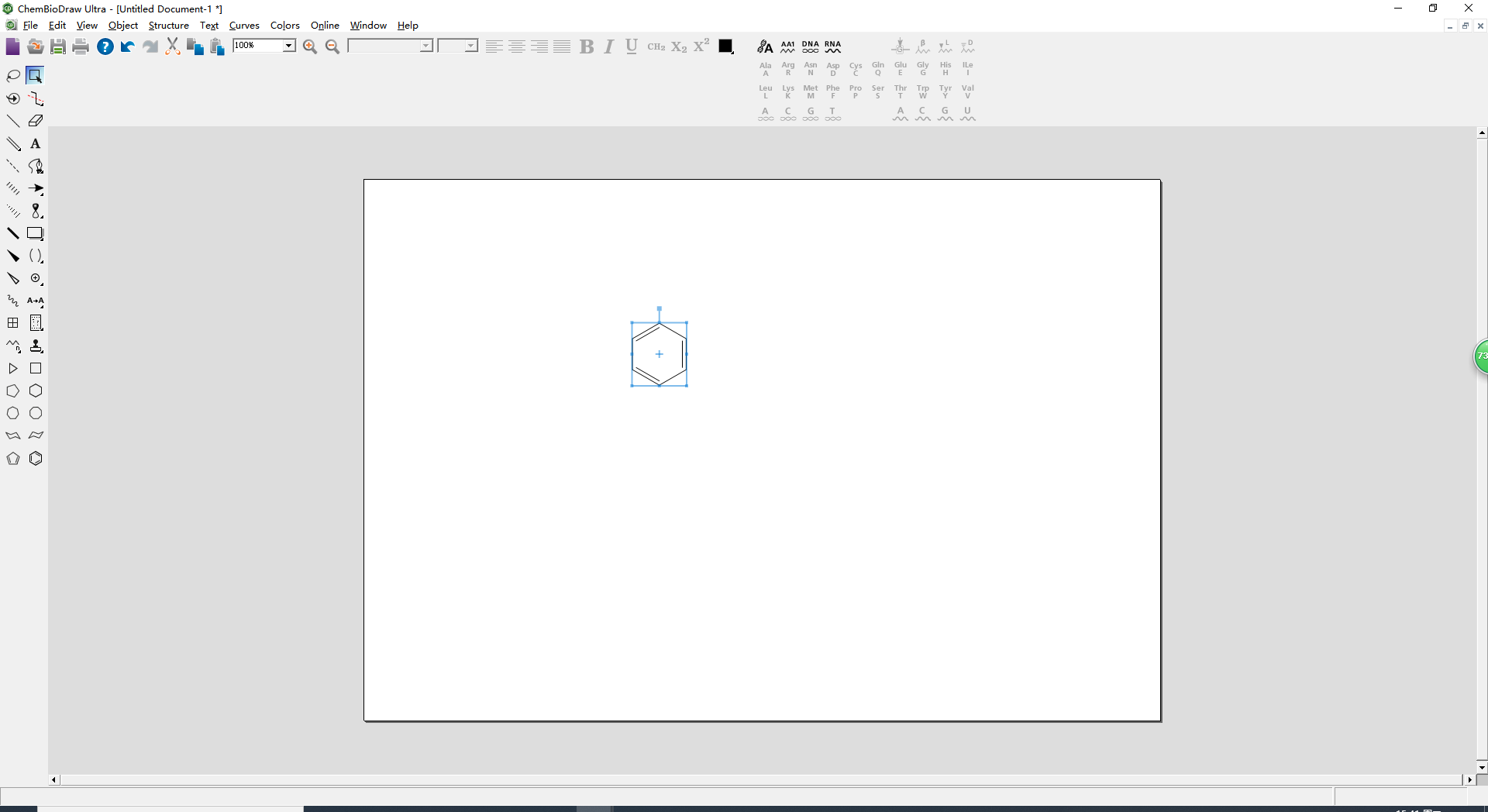
Task: Toggle Bold text formatting
Action: point(587,46)
